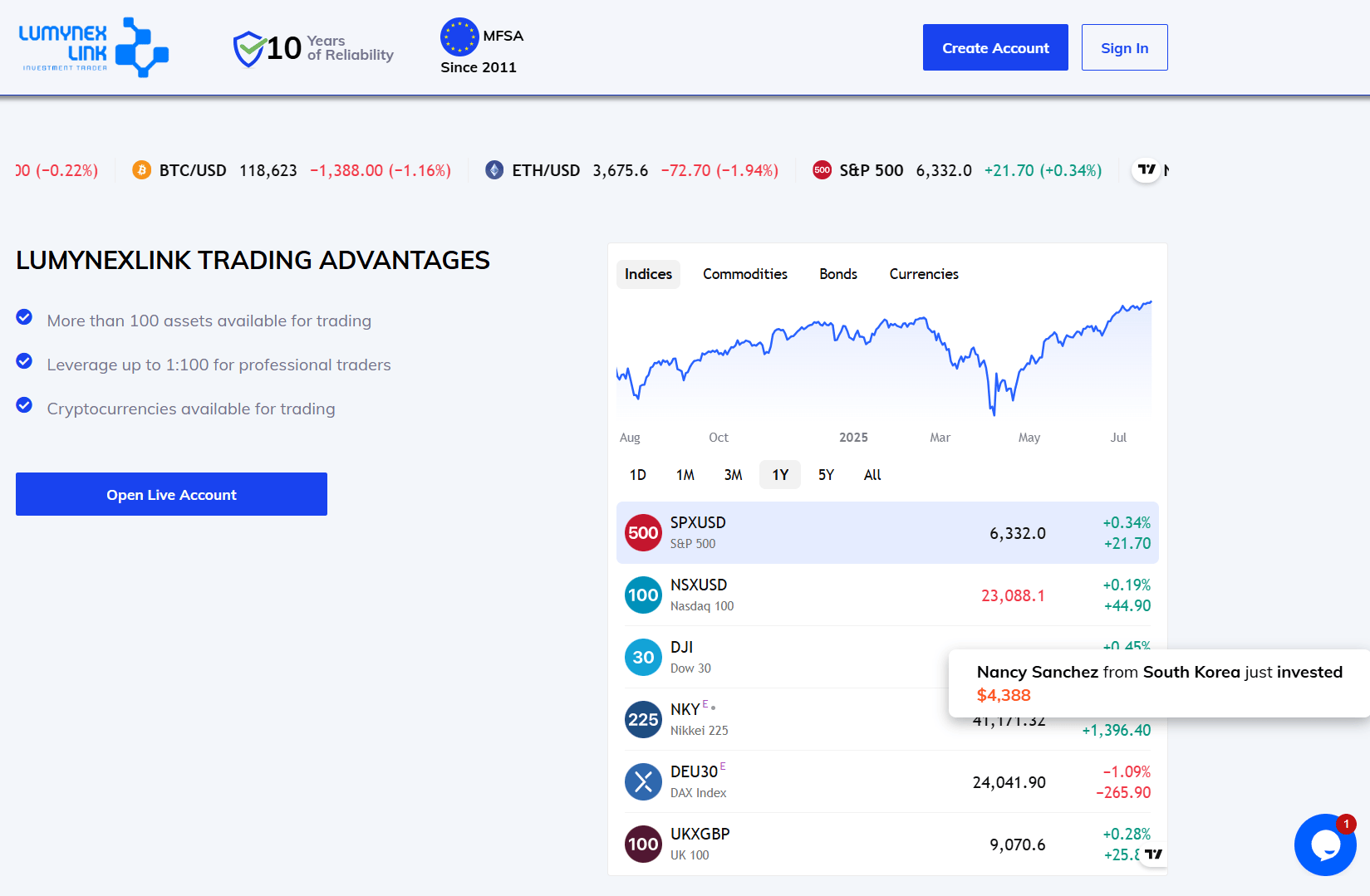Click the S&P 500 ticker badge icon
1370x896 pixels.
click(822, 170)
